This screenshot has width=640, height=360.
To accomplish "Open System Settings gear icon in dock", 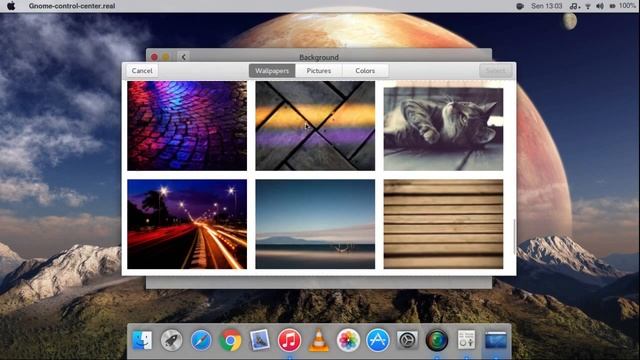I will [x=407, y=340].
